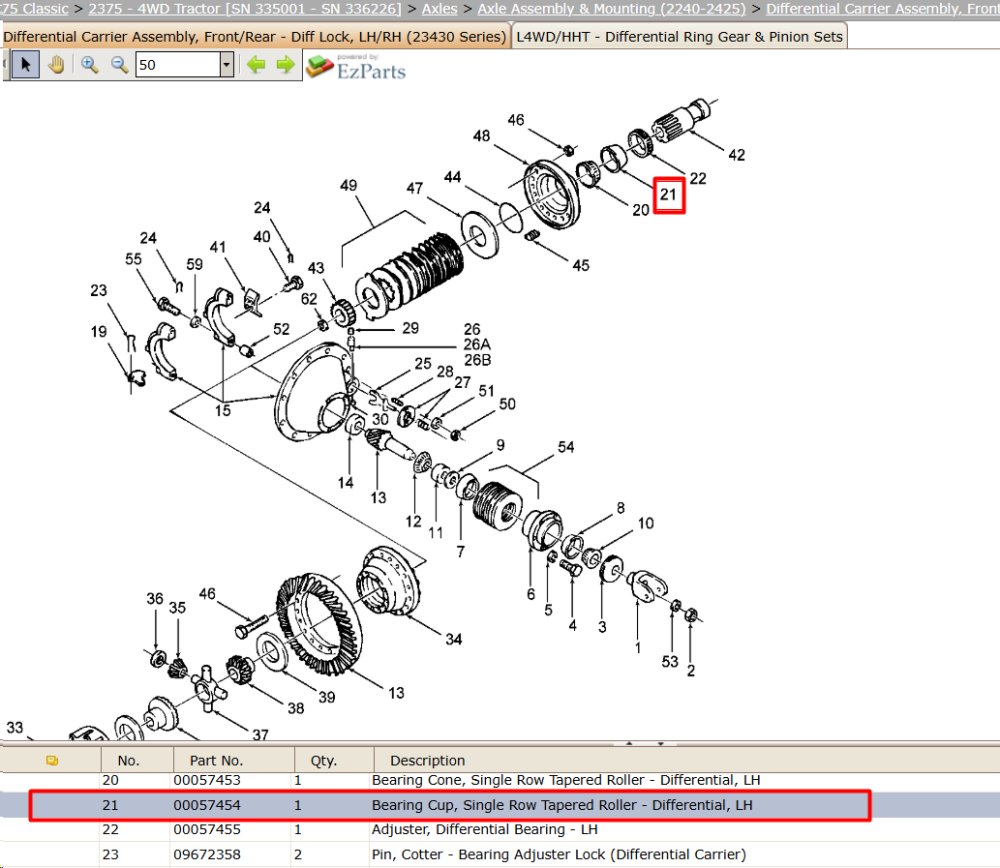Click callout 9 on the diagram

pyautogui.click(x=500, y=445)
